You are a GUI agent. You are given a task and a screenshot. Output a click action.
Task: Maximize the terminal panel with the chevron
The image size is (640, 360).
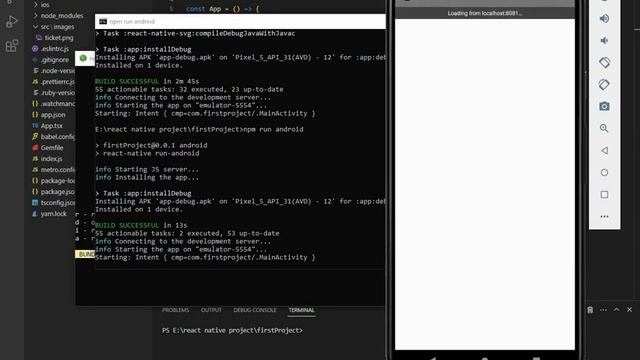click(x=616, y=310)
